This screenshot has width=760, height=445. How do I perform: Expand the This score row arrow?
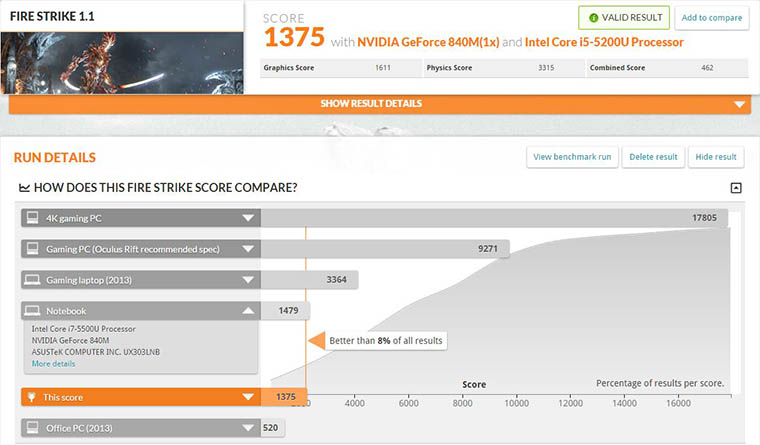(248, 397)
